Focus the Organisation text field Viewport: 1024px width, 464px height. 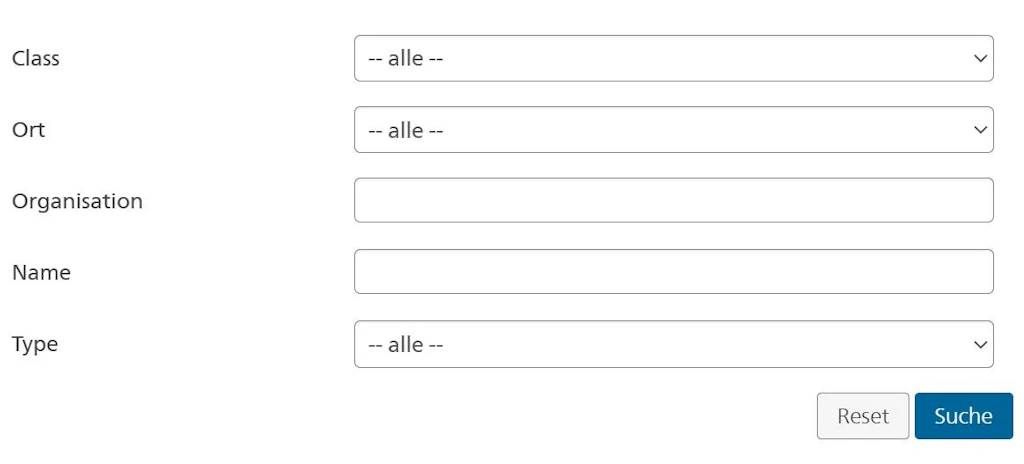tap(673, 200)
